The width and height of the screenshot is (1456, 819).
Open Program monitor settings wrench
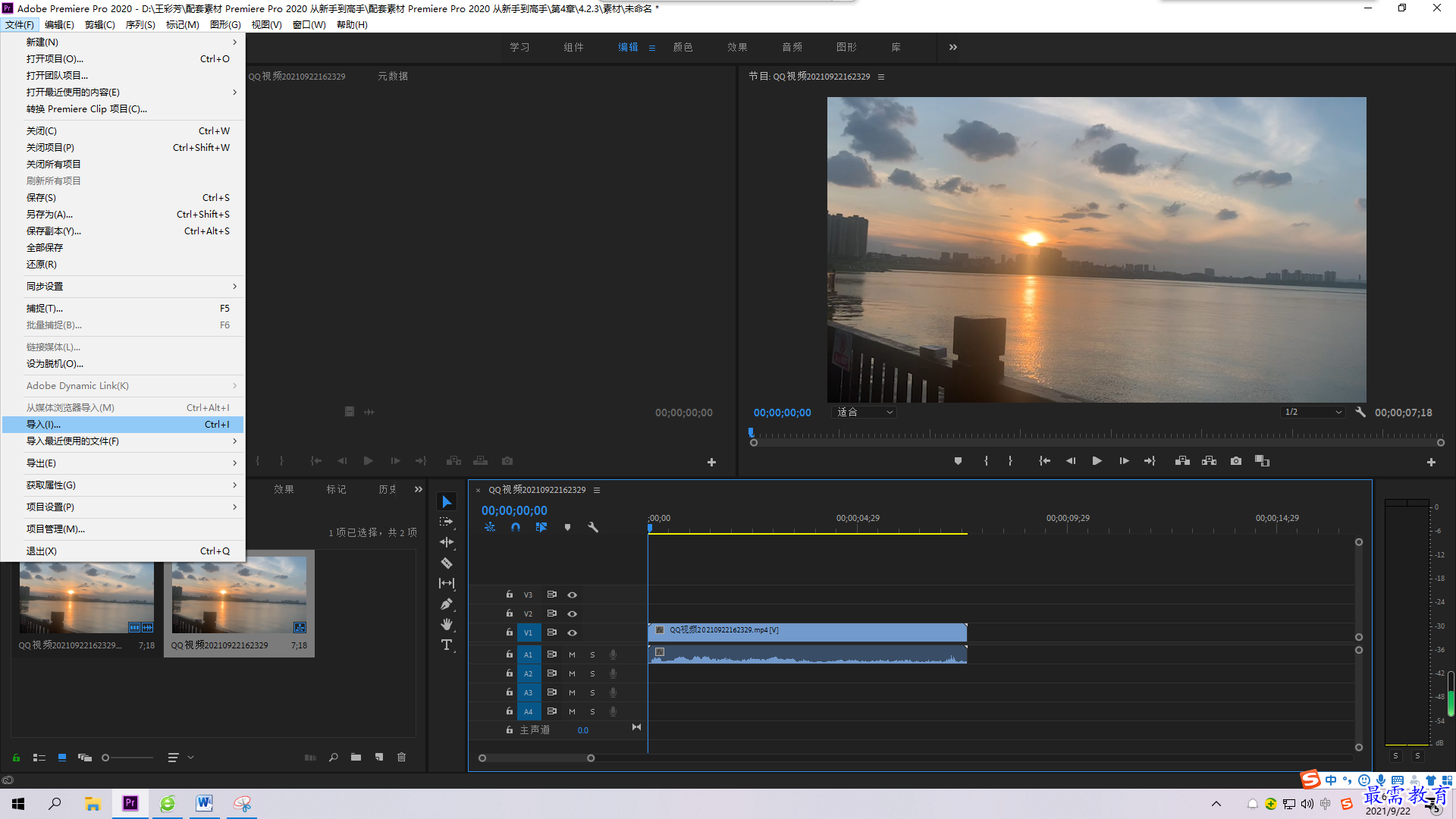tap(1360, 413)
